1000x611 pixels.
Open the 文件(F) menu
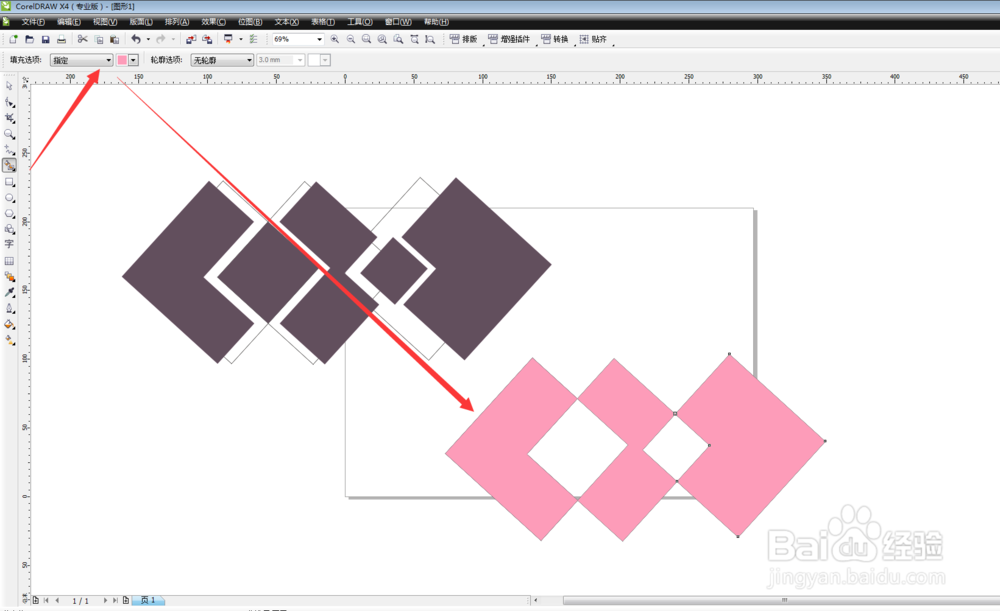[33, 22]
